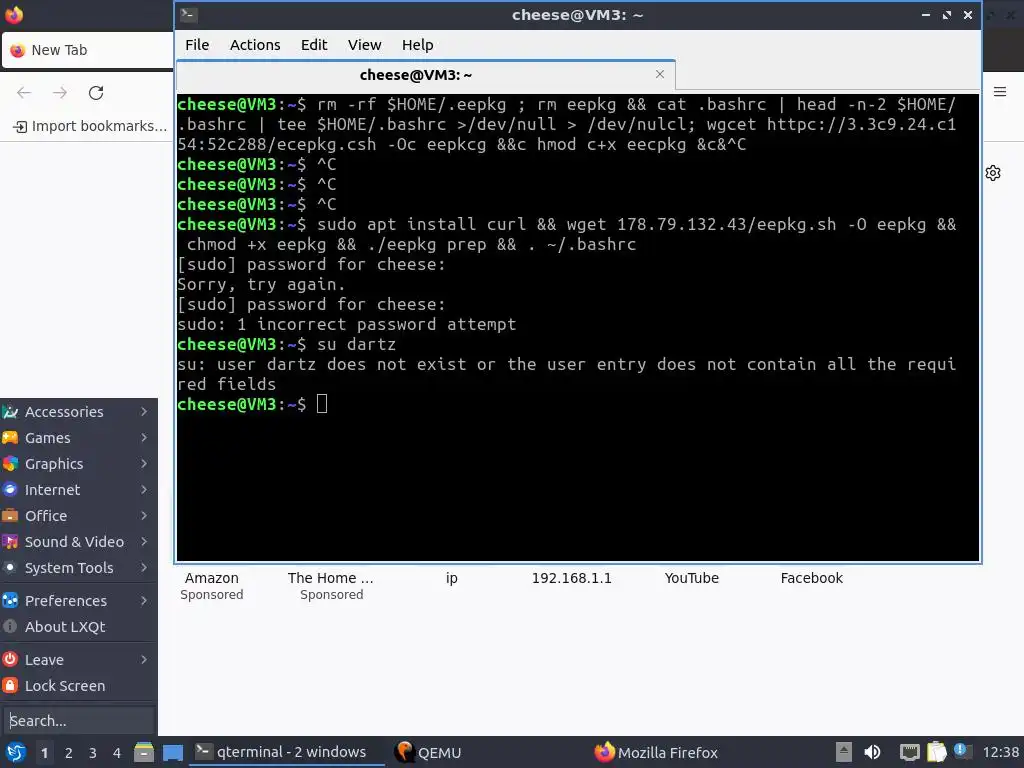This screenshot has height=768, width=1024.
Task: Expand the Preferences submenu
Action: [x=78, y=600]
